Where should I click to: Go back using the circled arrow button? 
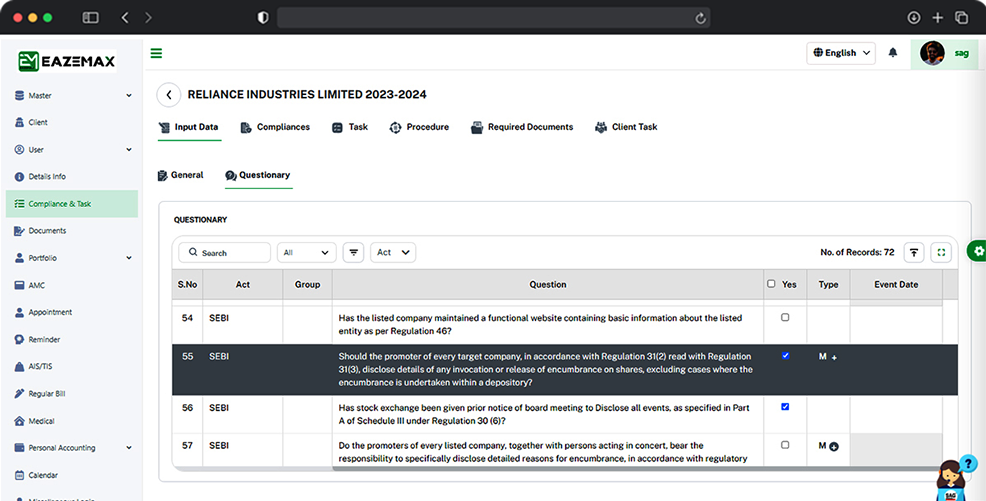tap(169, 95)
